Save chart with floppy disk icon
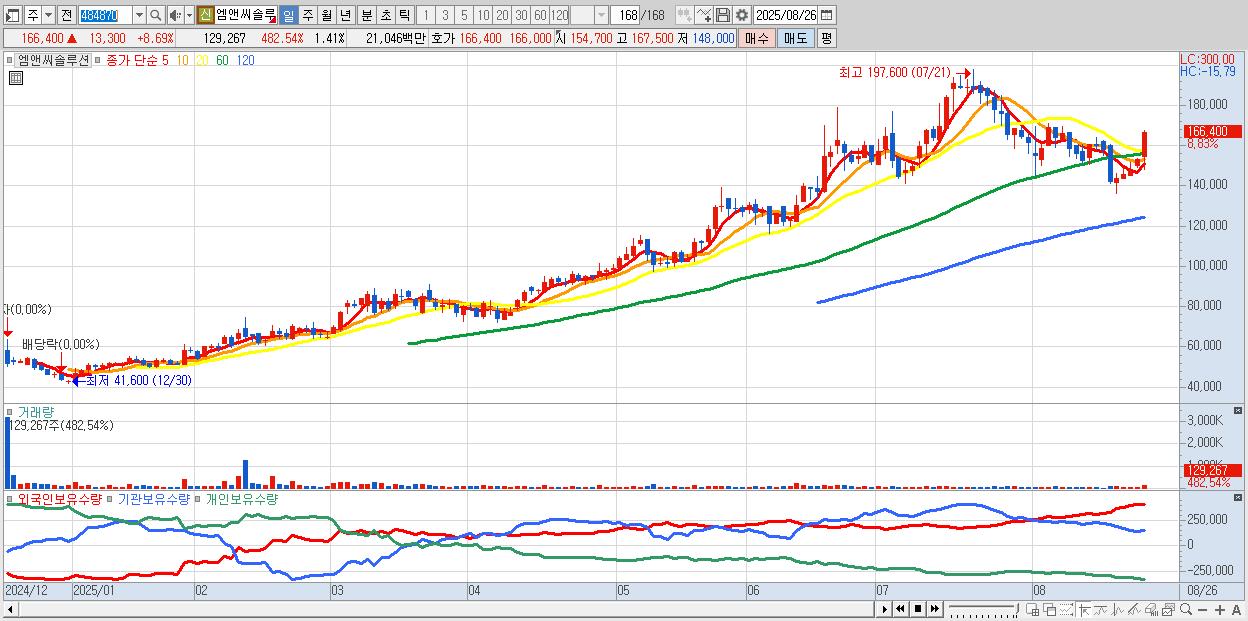The width and height of the screenshot is (1248, 621). 723,15
